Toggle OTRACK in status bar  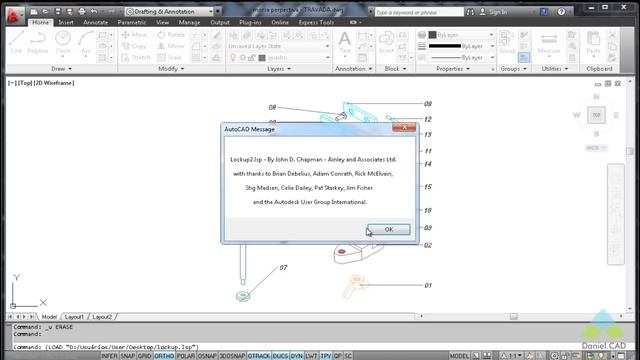259,356
